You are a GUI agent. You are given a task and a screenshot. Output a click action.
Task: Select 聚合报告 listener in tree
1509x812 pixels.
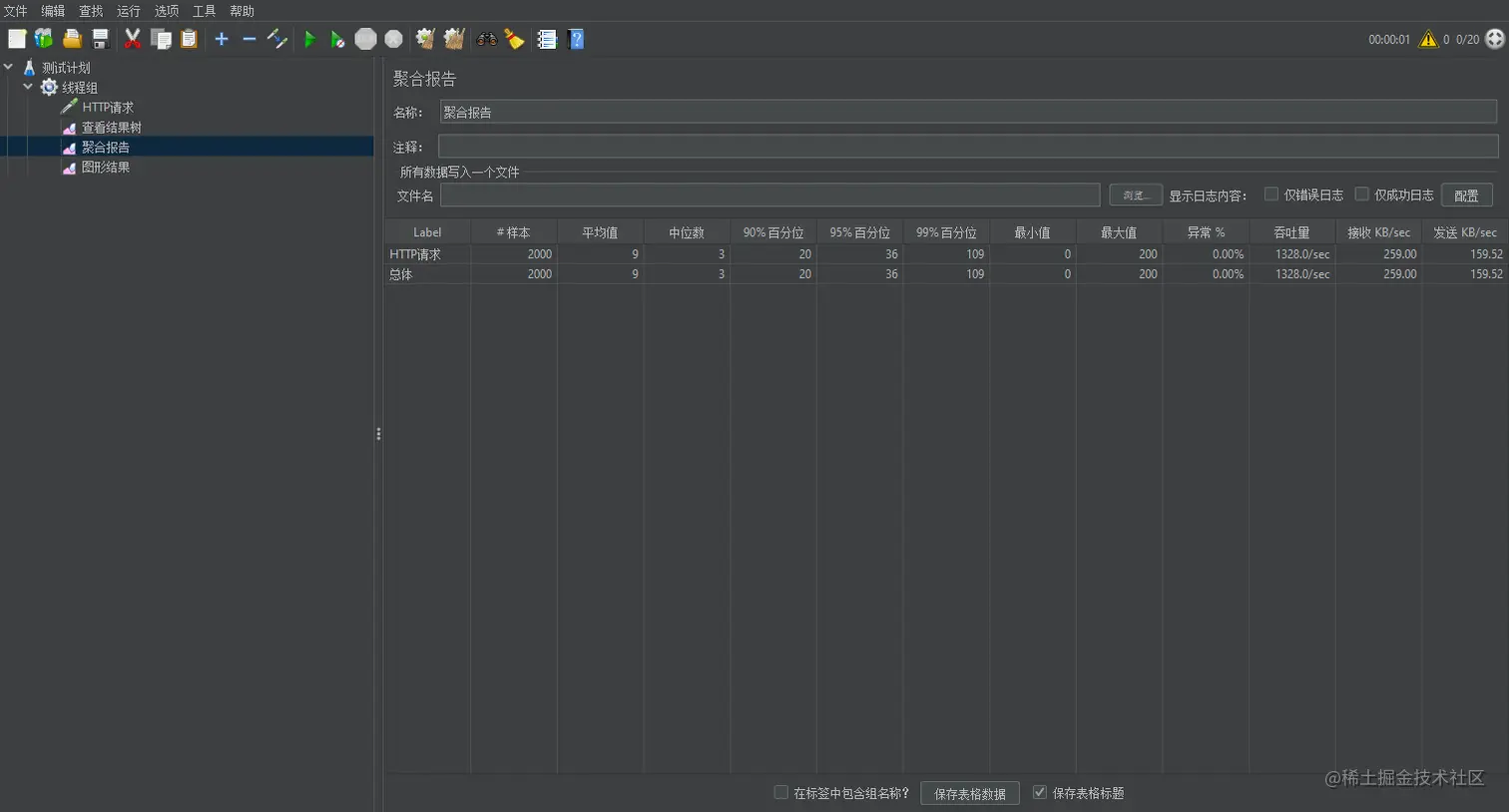pos(106,147)
